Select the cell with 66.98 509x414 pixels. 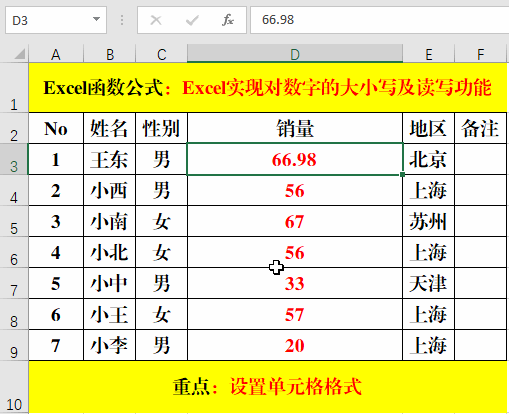pyautogui.click(x=295, y=159)
